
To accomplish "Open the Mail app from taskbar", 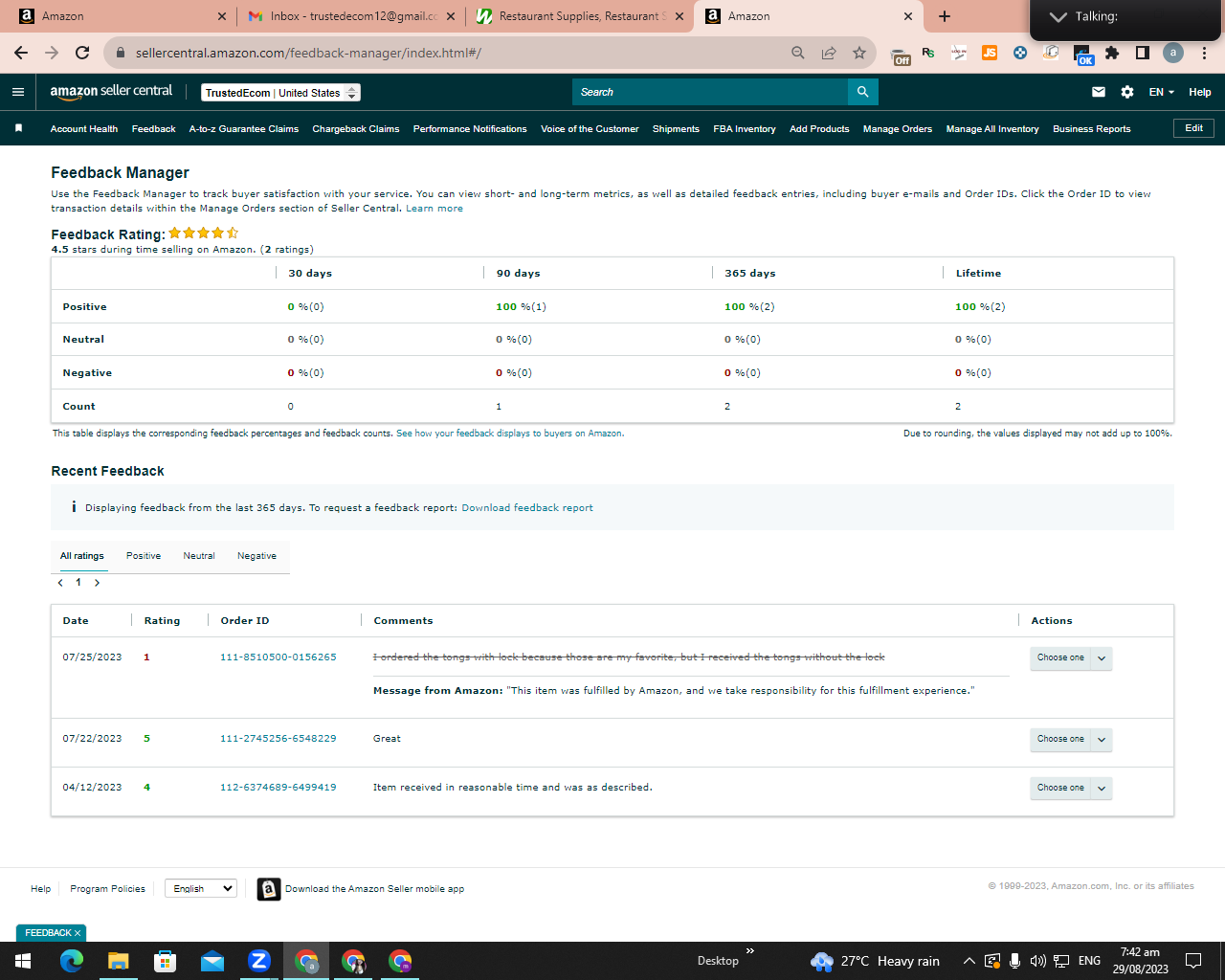I will (212, 961).
